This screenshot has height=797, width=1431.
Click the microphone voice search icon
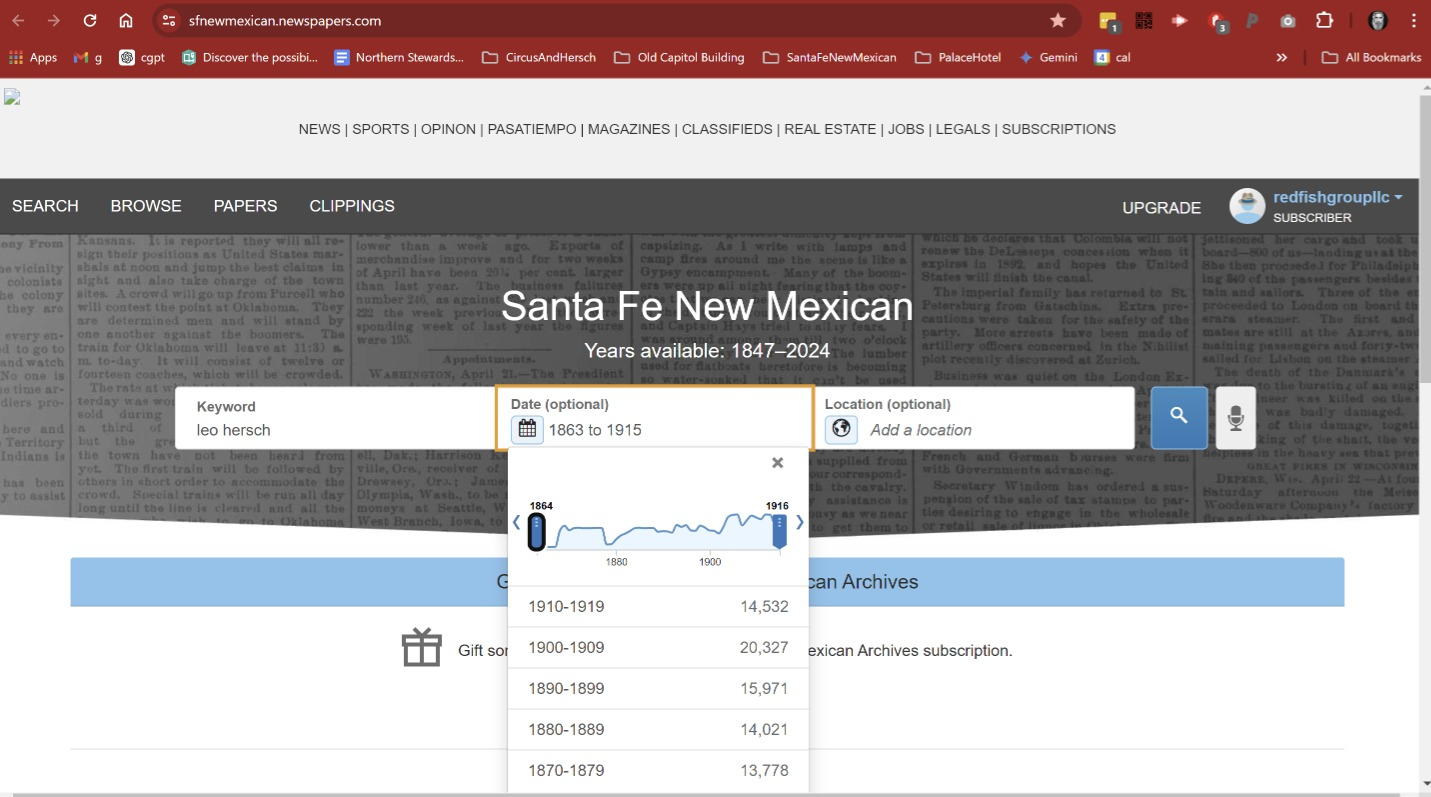coord(1235,417)
